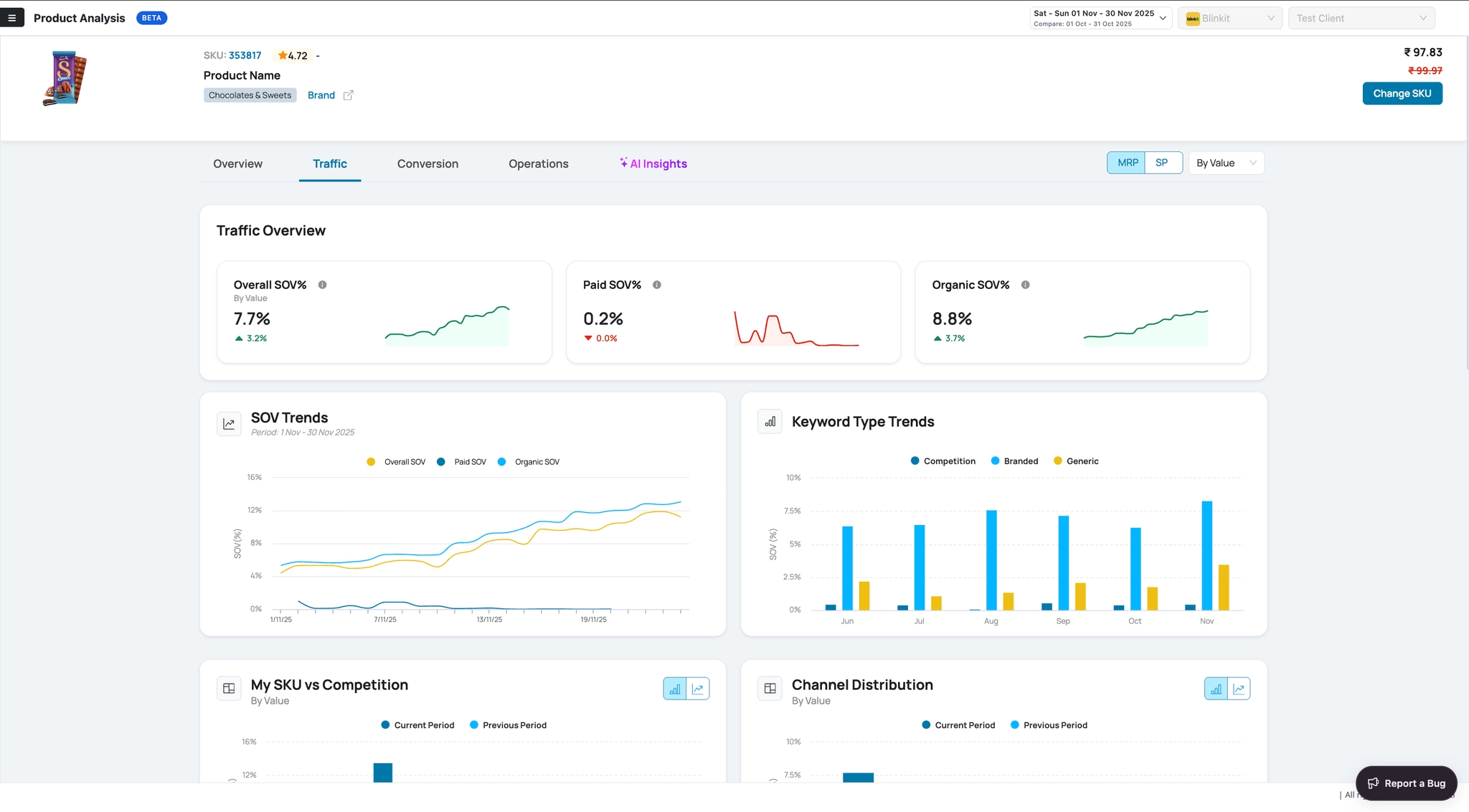Image resolution: width=1469 pixels, height=812 pixels.
Task: Select the MRP toggle option
Action: (1127, 163)
